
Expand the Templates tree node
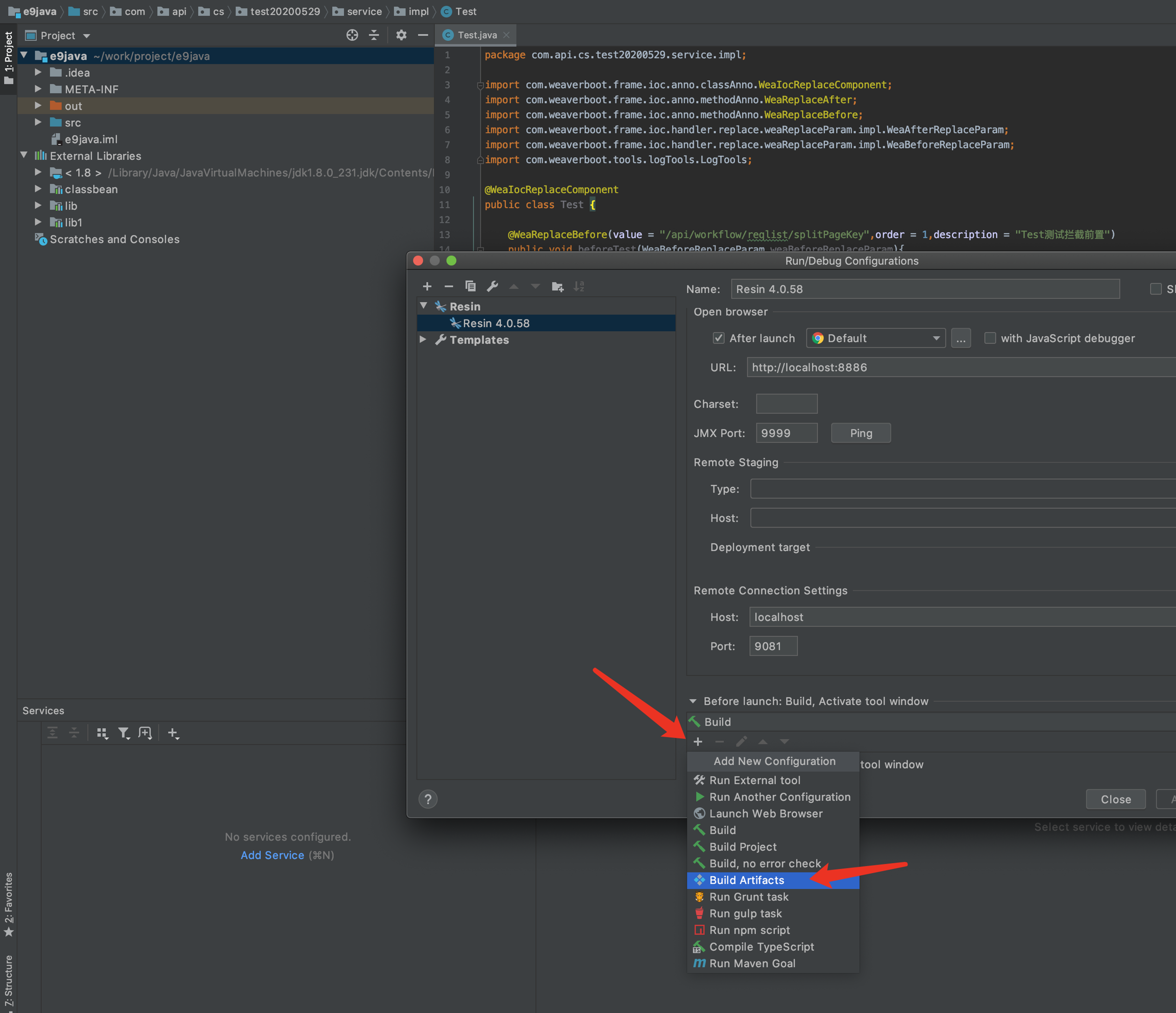[x=423, y=339]
